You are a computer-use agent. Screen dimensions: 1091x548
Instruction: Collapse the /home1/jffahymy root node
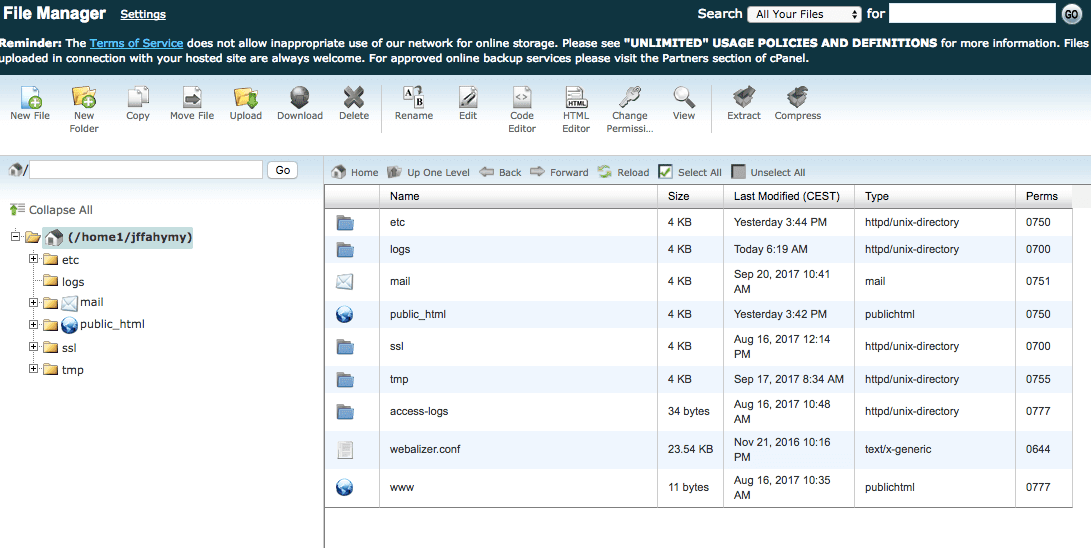[15, 236]
